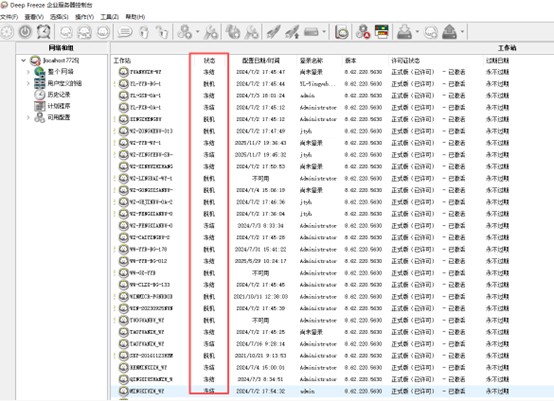Expand the 整个网络 tree node
Viewport: 554px width, 401px height.
pyautogui.click(x=28, y=72)
